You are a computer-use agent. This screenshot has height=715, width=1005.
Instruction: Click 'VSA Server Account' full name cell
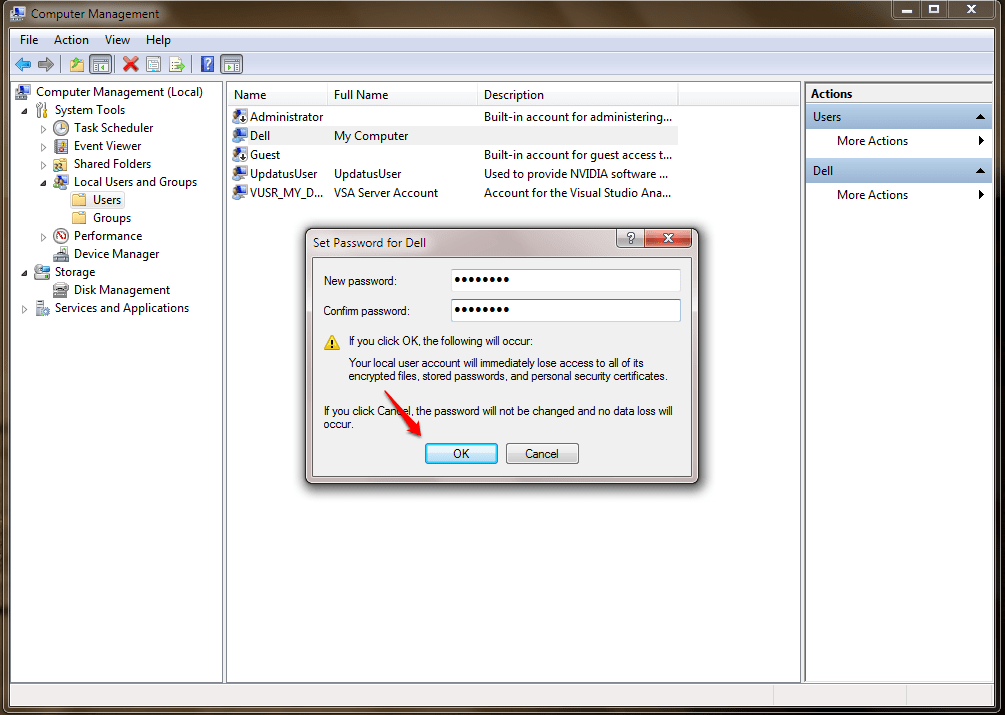386,193
